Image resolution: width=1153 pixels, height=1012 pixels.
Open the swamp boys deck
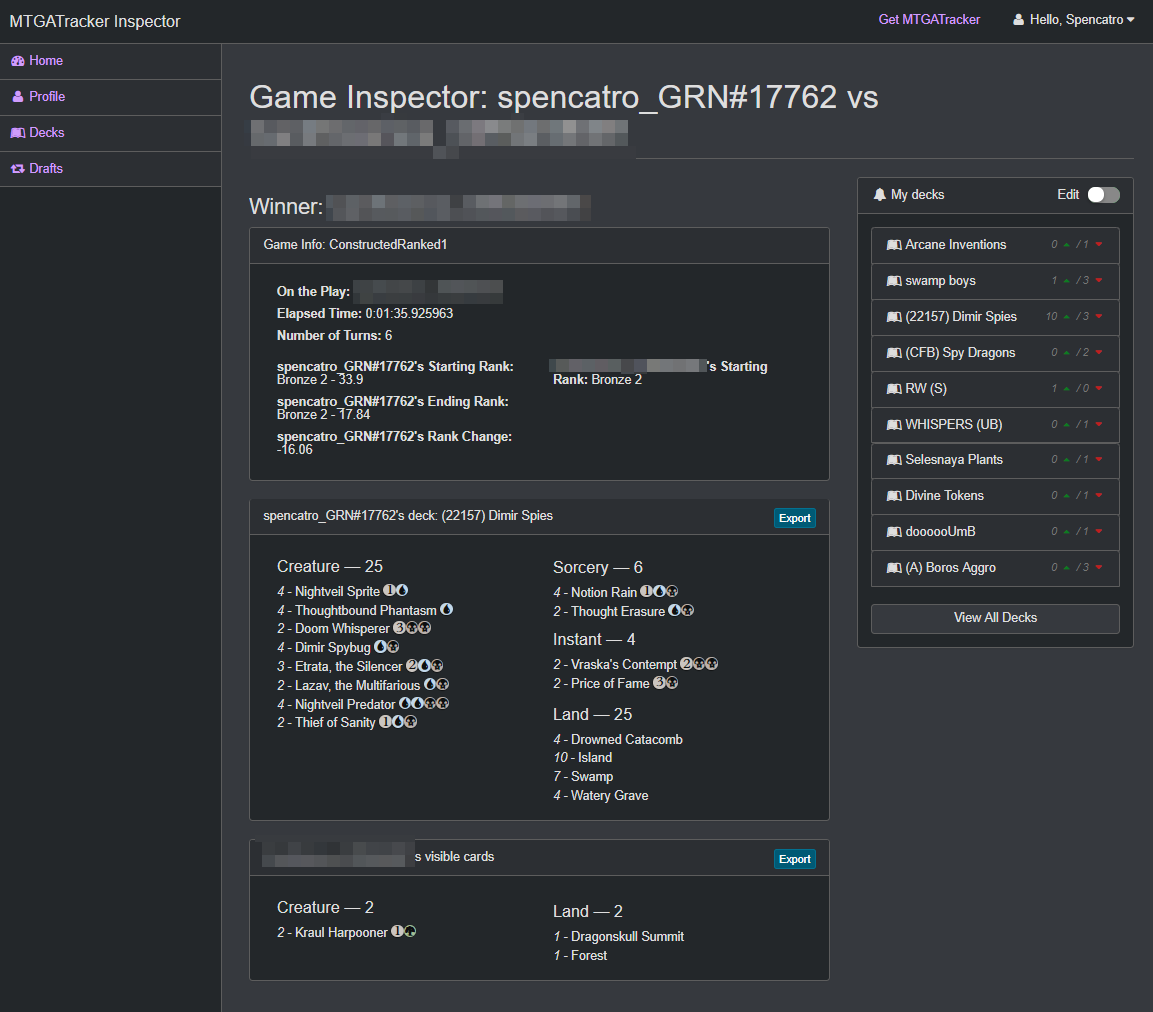tap(995, 281)
